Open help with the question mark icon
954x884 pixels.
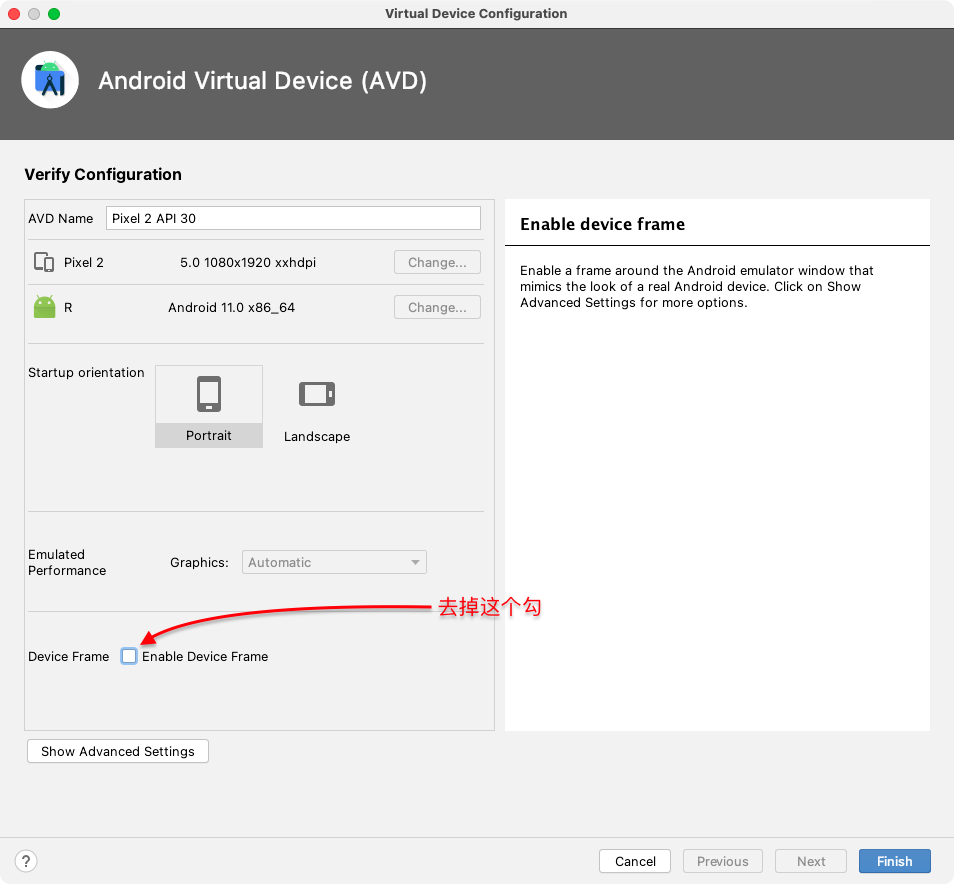(26, 861)
